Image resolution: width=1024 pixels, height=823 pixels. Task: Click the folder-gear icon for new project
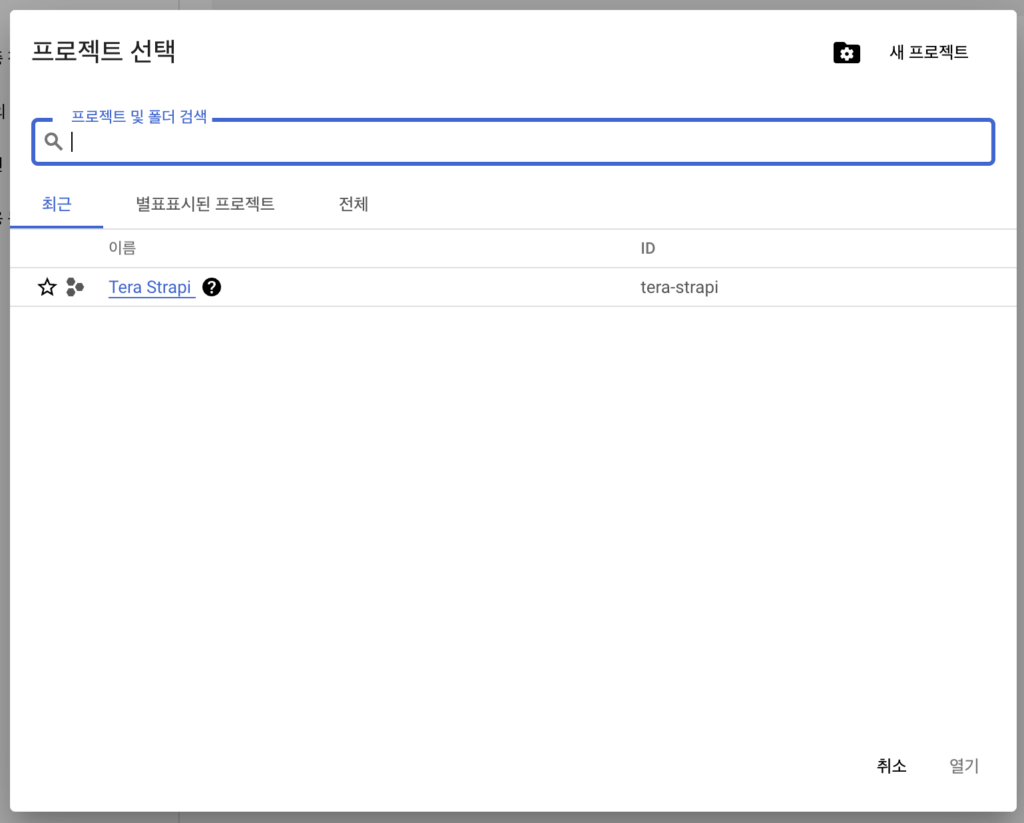tap(846, 53)
